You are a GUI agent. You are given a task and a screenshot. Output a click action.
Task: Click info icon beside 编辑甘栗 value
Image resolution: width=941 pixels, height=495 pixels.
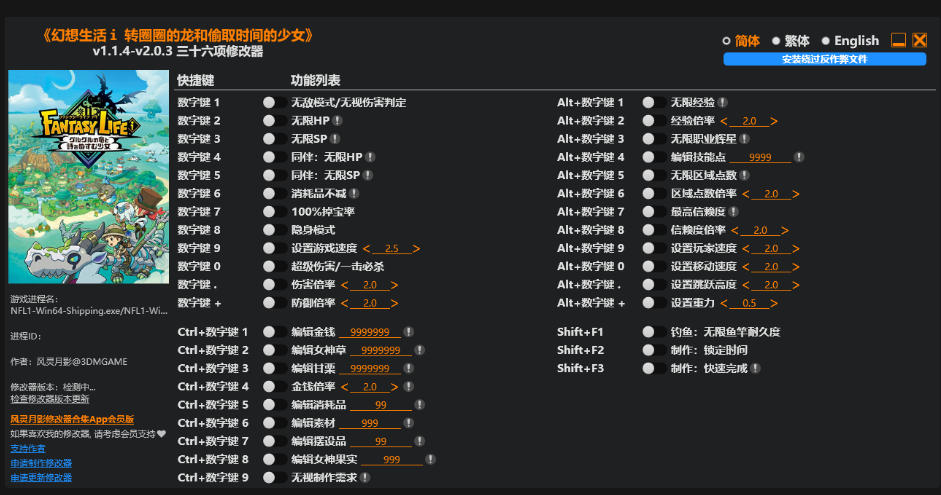409,368
